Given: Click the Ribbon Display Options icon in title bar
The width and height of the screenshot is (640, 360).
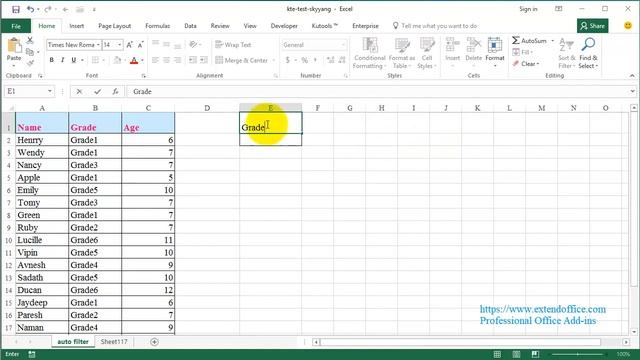Looking at the screenshot, I should click(x=558, y=9).
